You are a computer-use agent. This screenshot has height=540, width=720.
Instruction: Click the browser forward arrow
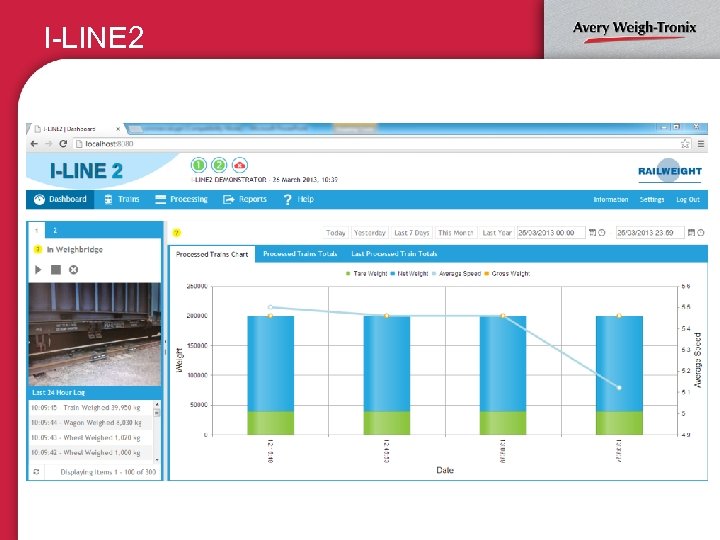(49, 144)
